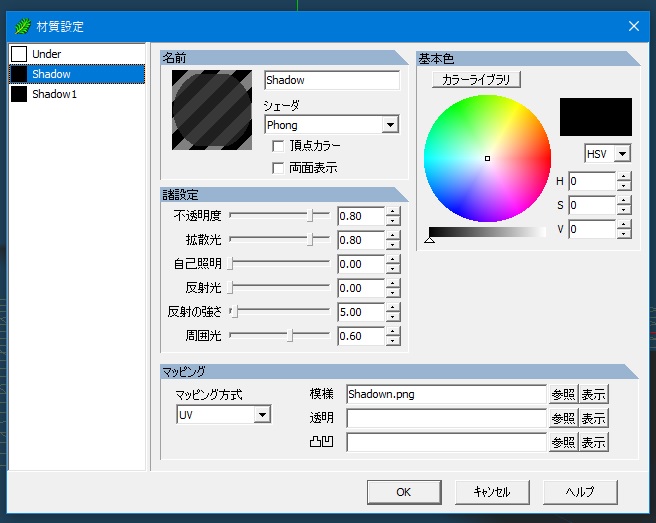Open the マッピング方式 UV dropdown
This screenshot has width=656, height=523.
click(x=224, y=415)
